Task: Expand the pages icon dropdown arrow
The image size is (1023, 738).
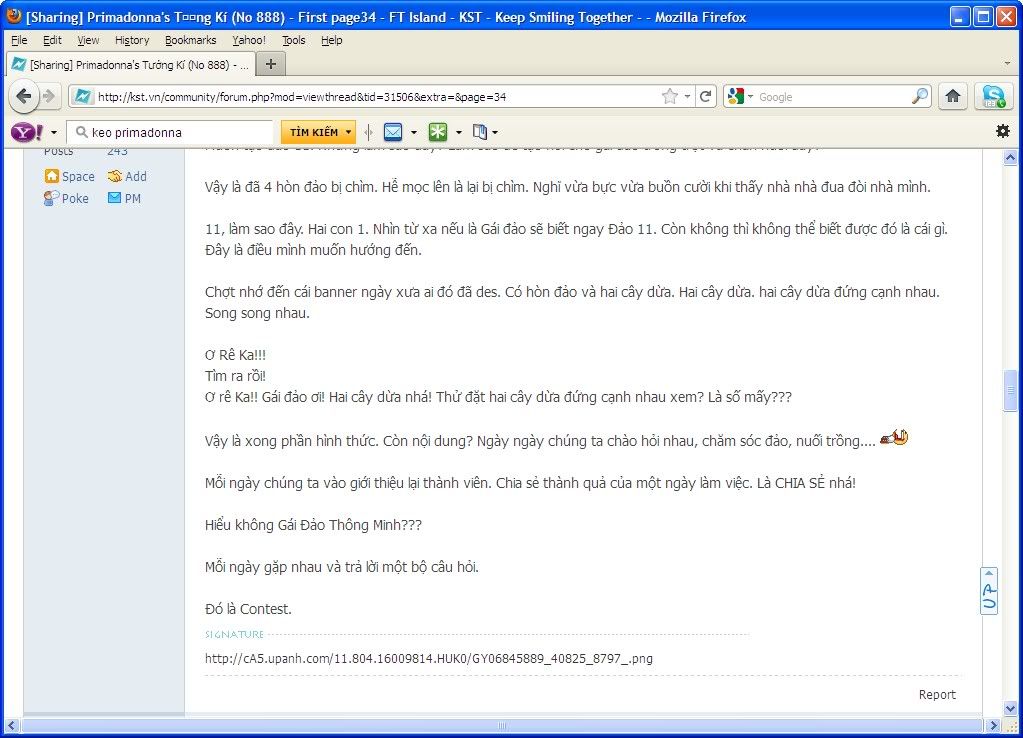Action: [x=495, y=132]
